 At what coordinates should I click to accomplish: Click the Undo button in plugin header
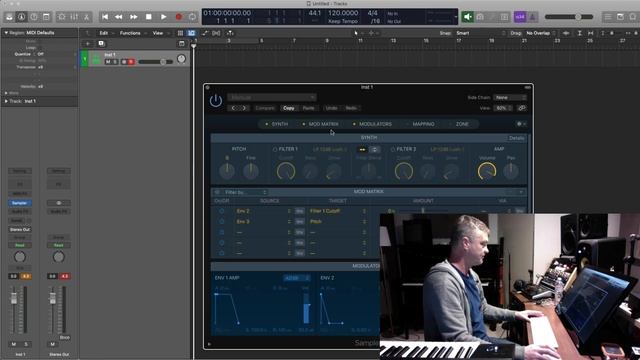tap(331, 108)
